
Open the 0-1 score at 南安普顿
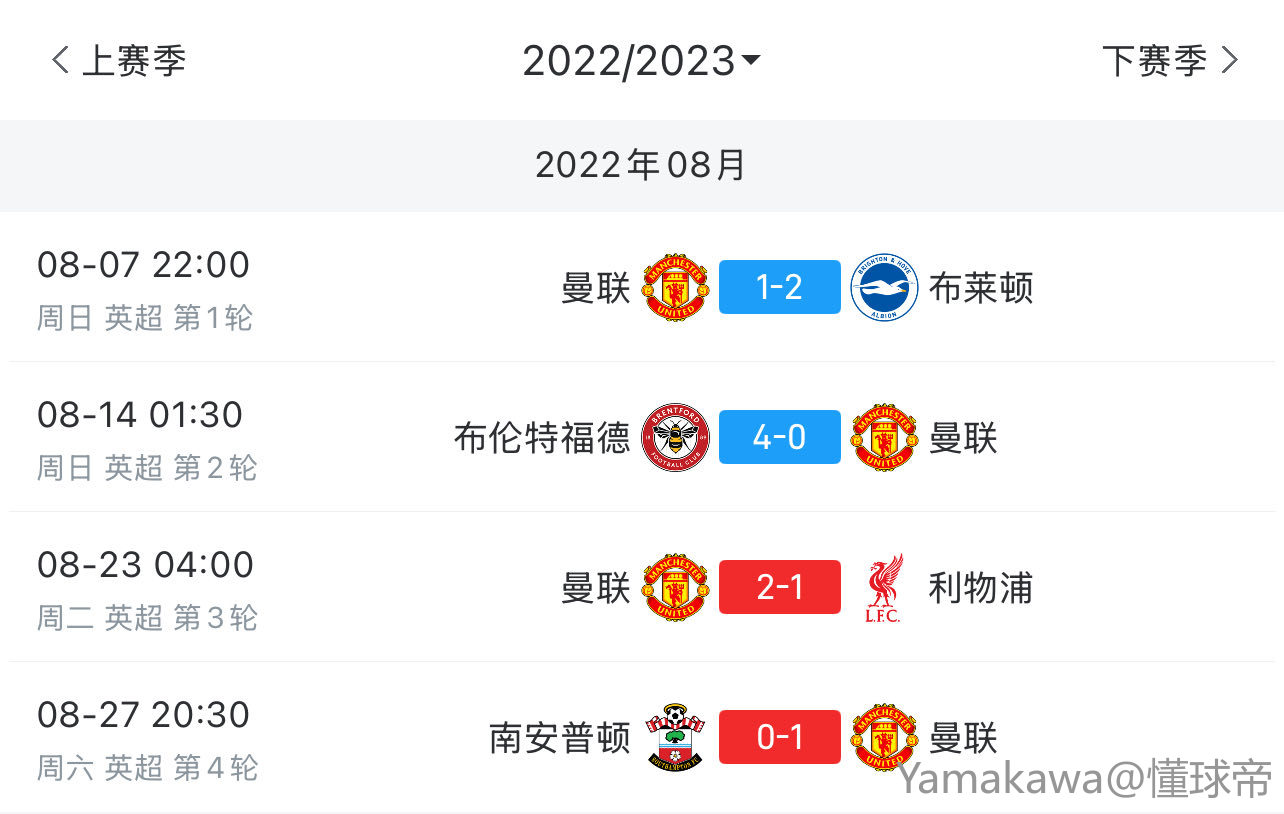780,737
